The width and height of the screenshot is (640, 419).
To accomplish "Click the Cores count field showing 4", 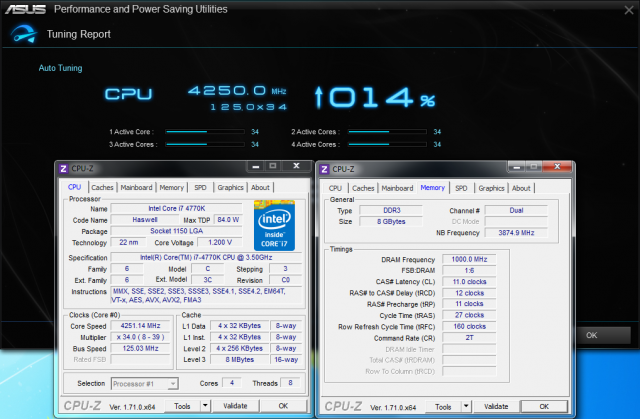I will [231, 383].
